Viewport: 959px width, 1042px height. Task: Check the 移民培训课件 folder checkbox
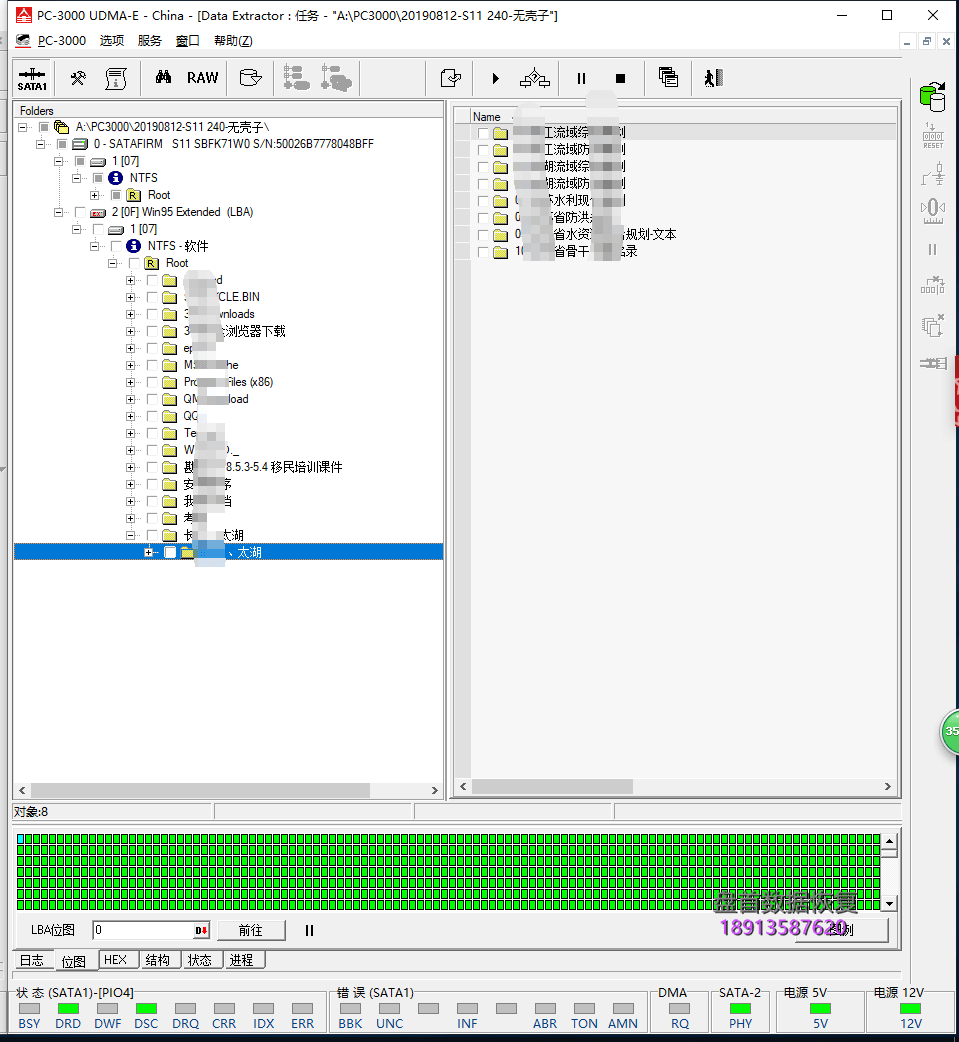pos(152,467)
